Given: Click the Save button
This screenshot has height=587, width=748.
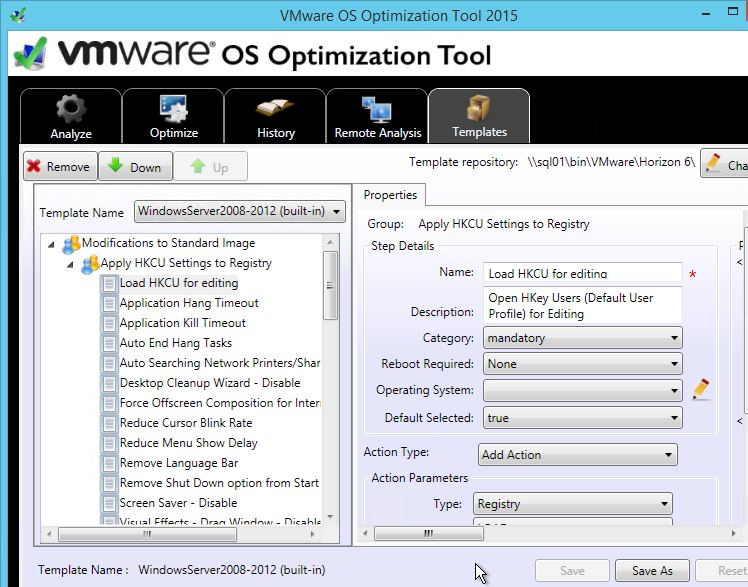Looking at the screenshot, I should point(572,571).
